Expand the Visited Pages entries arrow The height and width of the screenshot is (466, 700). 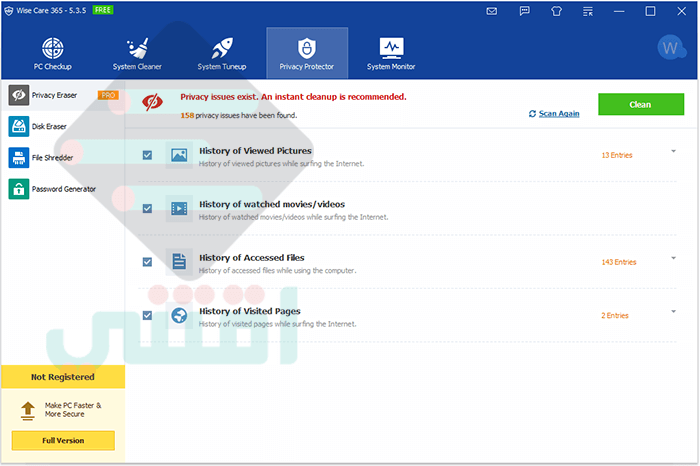pyautogui.click(x=673, y=312)
